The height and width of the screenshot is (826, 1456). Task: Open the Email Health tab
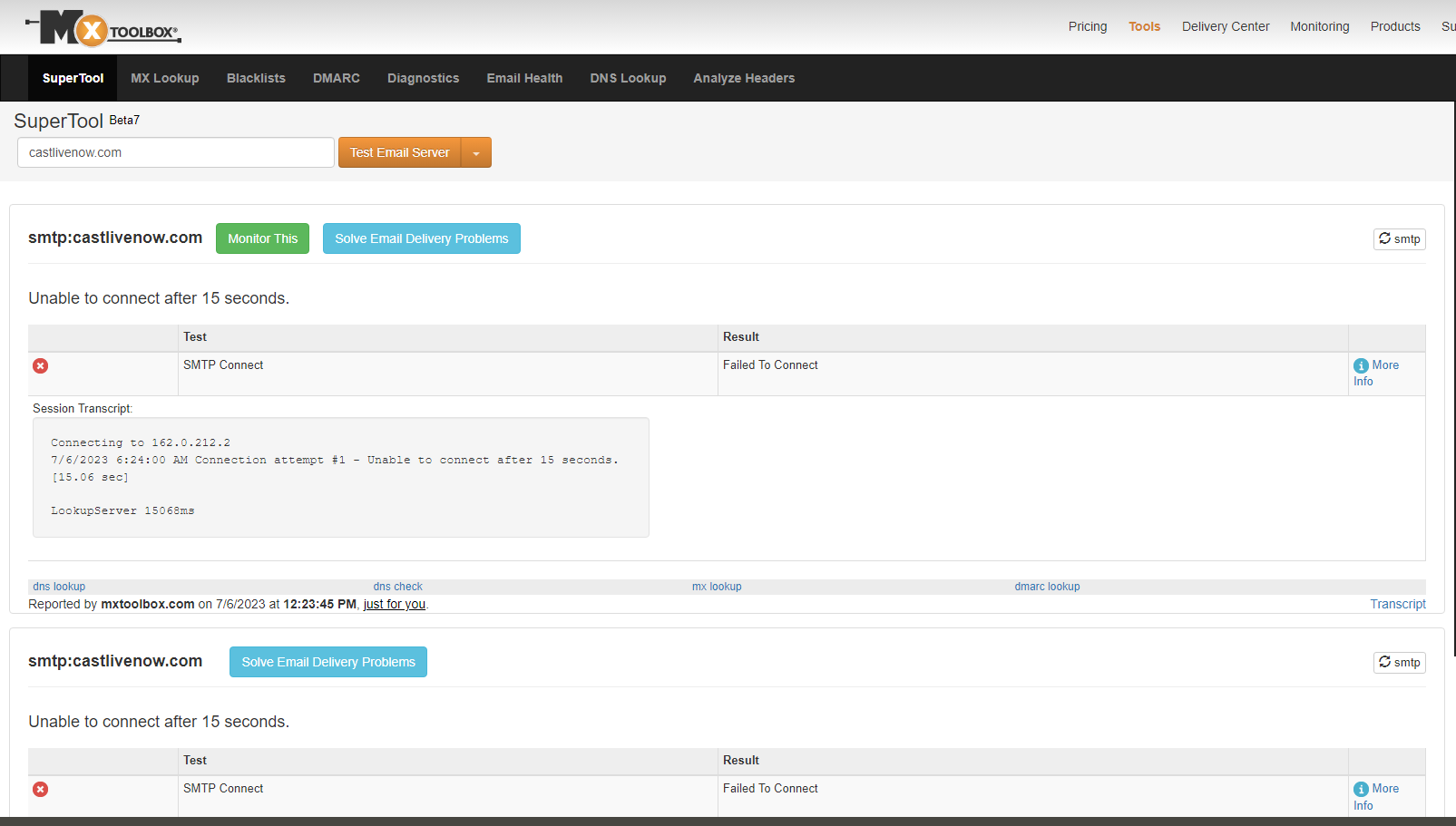pyautogui.click(x=524, y=78)
